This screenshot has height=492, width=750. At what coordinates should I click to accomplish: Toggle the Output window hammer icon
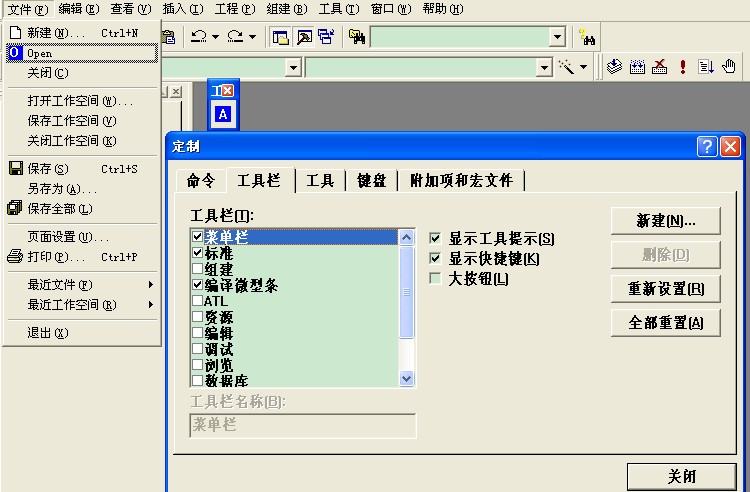304,37
